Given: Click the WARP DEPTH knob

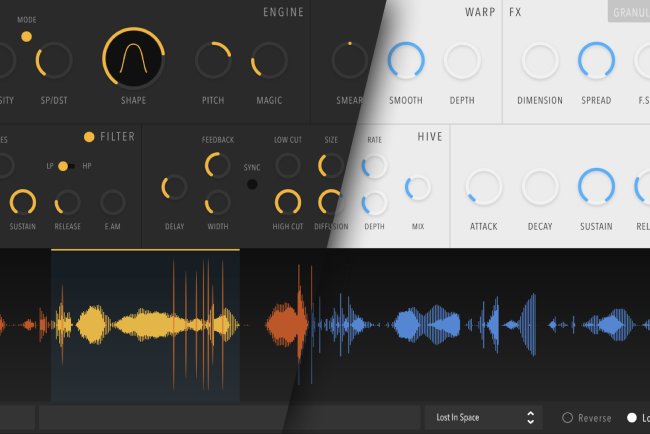Looking at the screenshot, I should (x=462, y=61).
